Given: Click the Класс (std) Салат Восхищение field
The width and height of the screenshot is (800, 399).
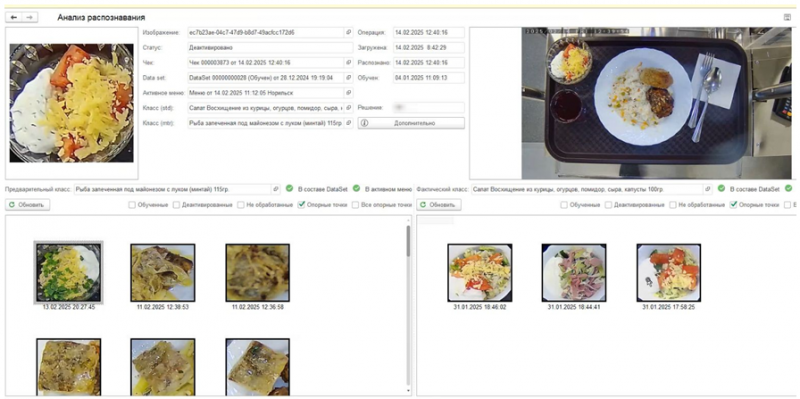Looking at the screenshot, I should (266, 108).
